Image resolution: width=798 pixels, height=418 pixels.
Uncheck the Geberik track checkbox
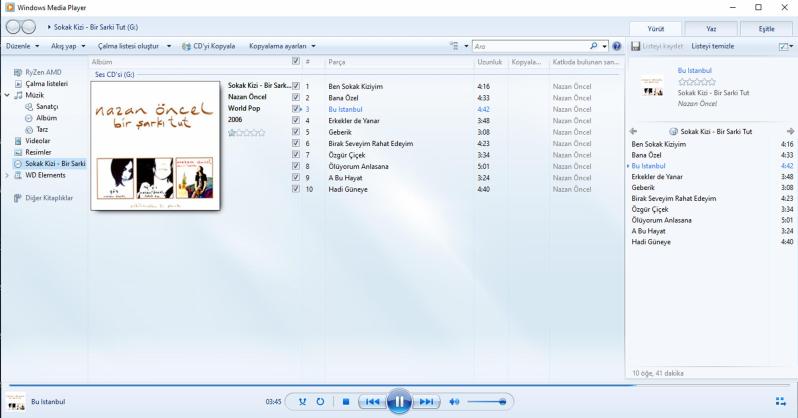point(296,132)
